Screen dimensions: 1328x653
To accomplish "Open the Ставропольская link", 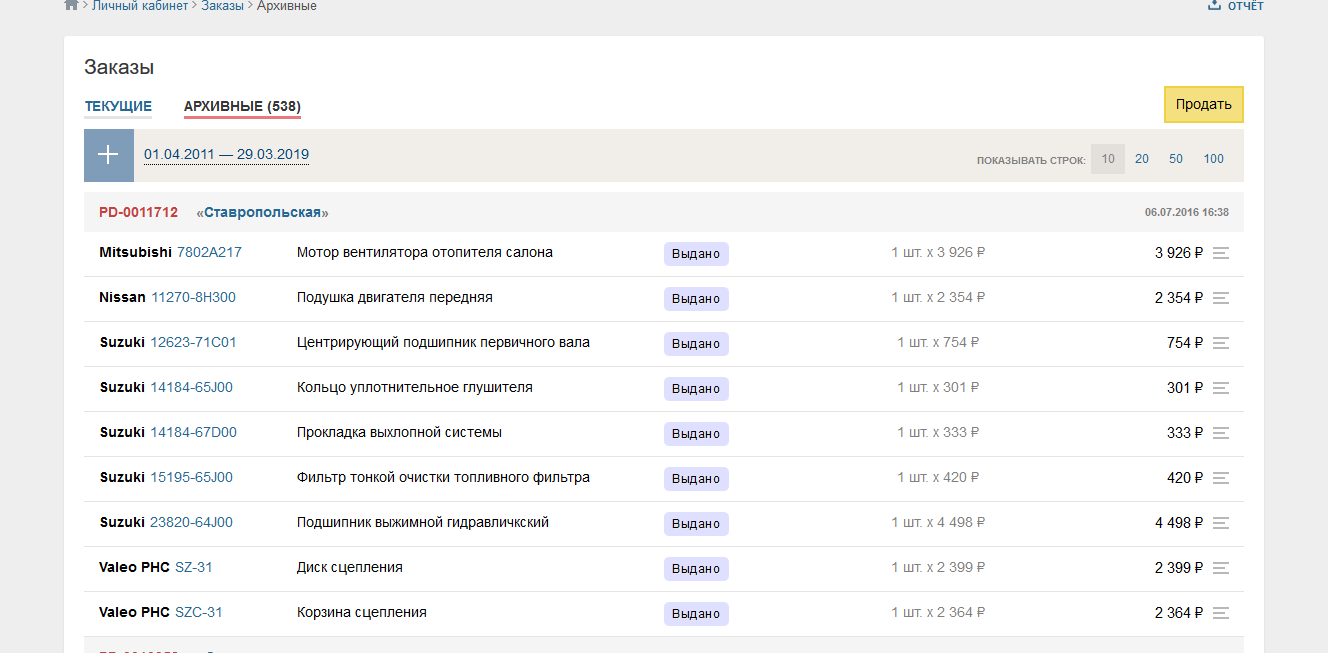I will pos(262,213).
